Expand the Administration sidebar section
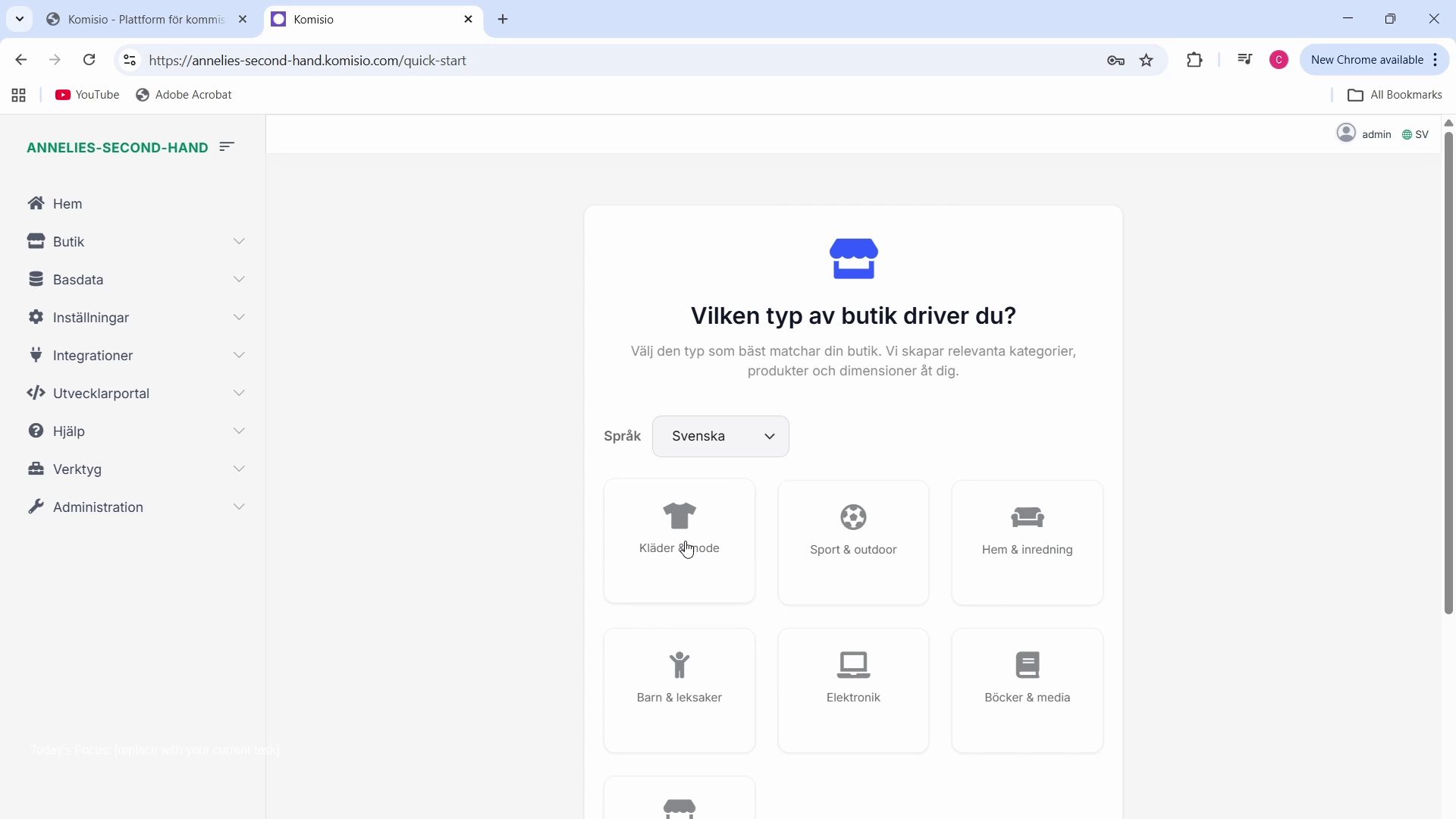The height and width of the screenshot is (819, 1456). pos(136,507)
